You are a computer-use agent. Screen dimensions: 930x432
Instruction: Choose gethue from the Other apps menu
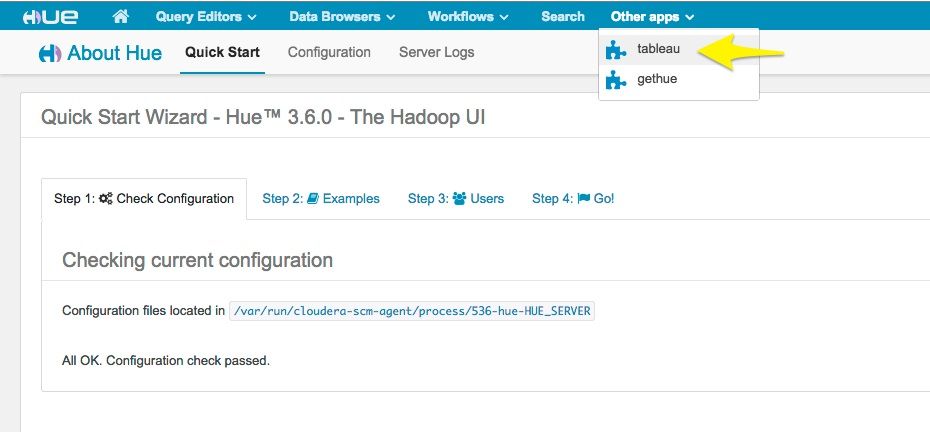click(657, 79)
